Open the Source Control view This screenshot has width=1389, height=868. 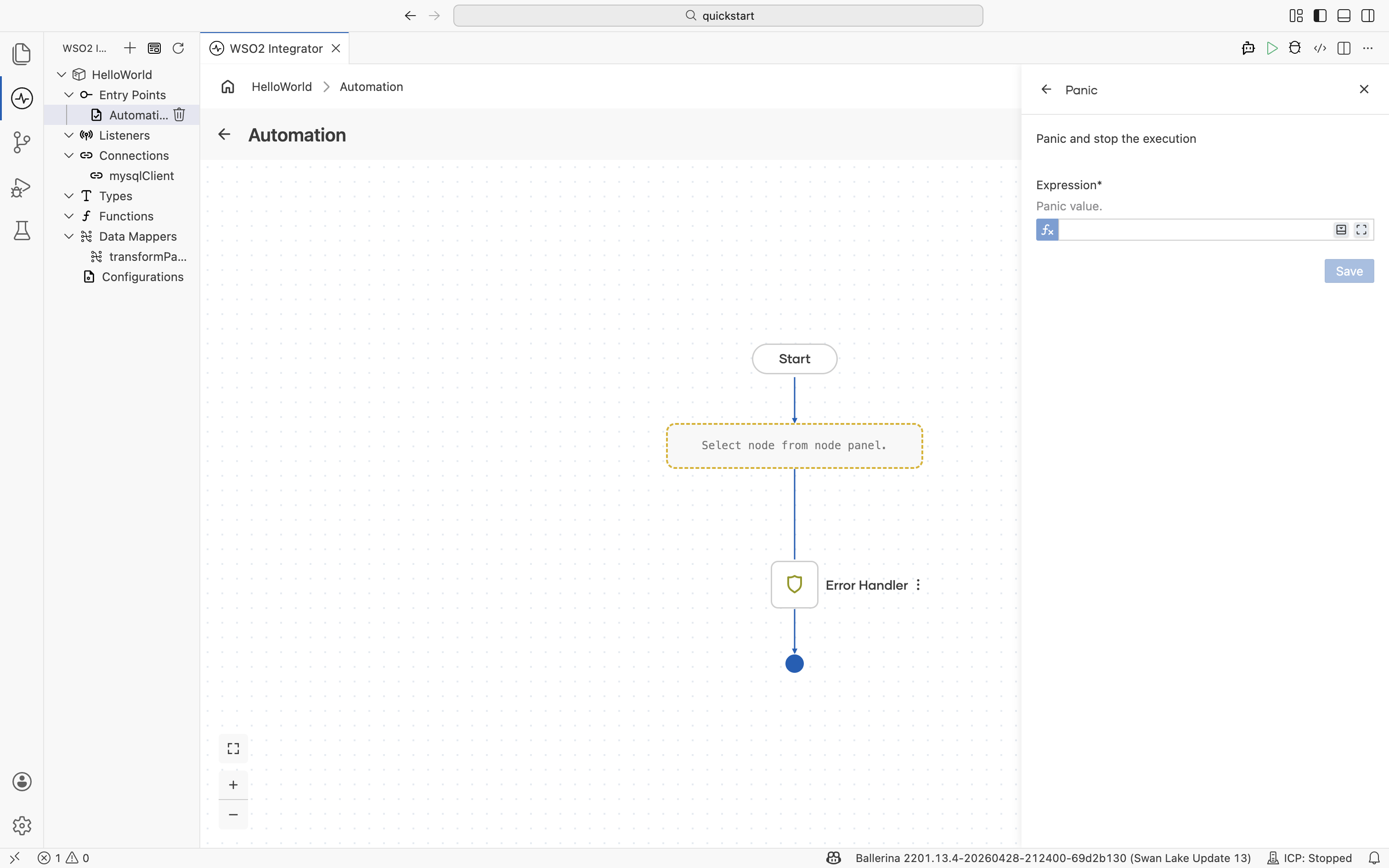click(x=22, y=142)
